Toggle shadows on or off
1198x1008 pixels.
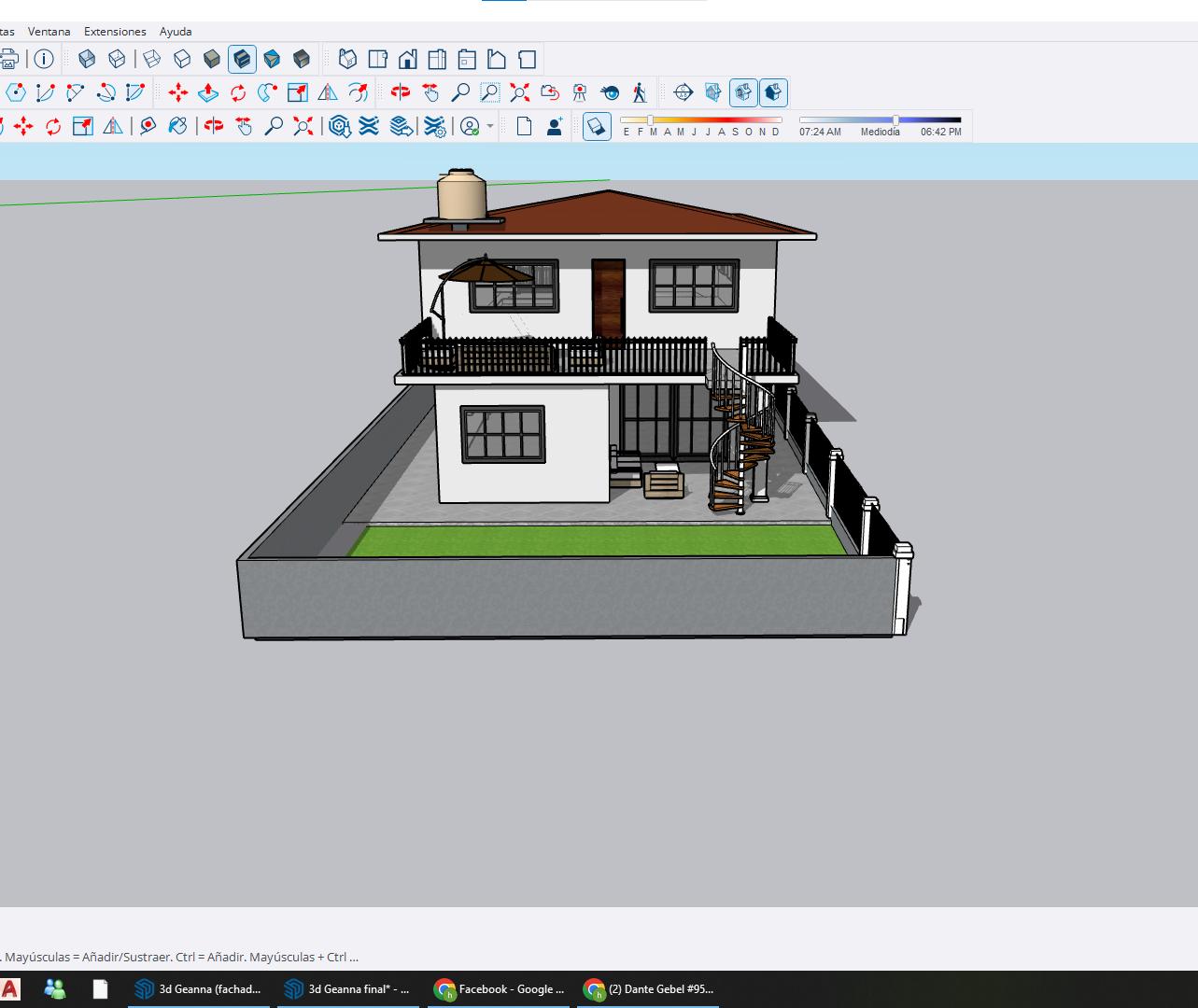coord(597,126)
